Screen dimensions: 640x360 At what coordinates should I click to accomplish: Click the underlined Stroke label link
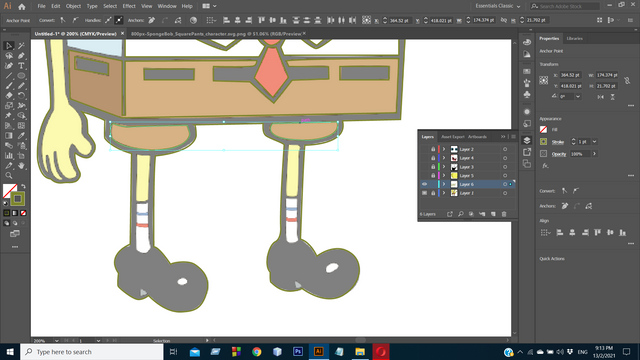pos(558,142)
